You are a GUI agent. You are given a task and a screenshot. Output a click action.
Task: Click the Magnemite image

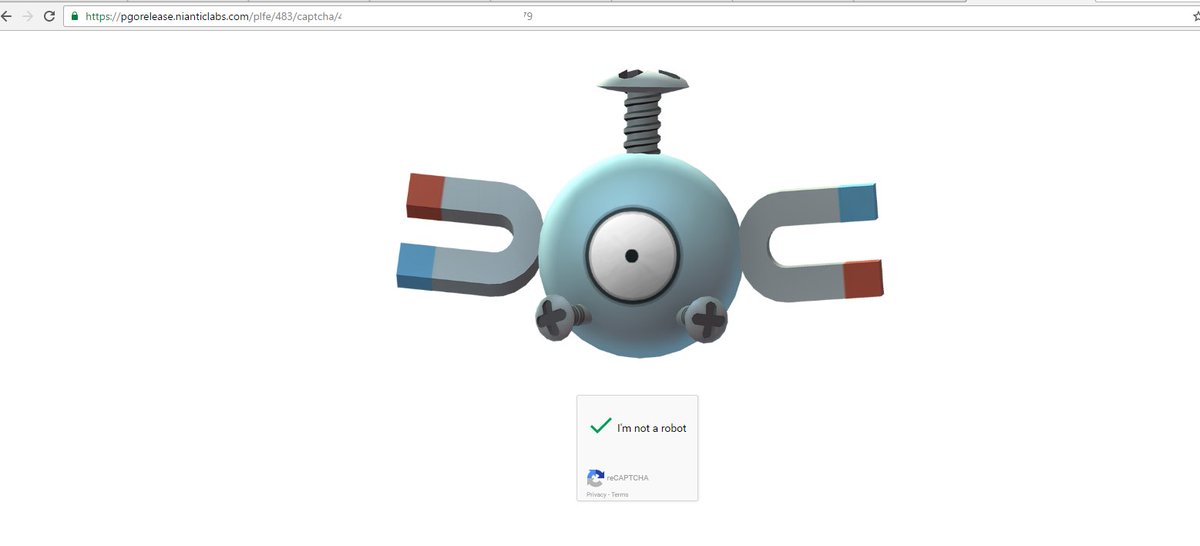pos(639,212)
